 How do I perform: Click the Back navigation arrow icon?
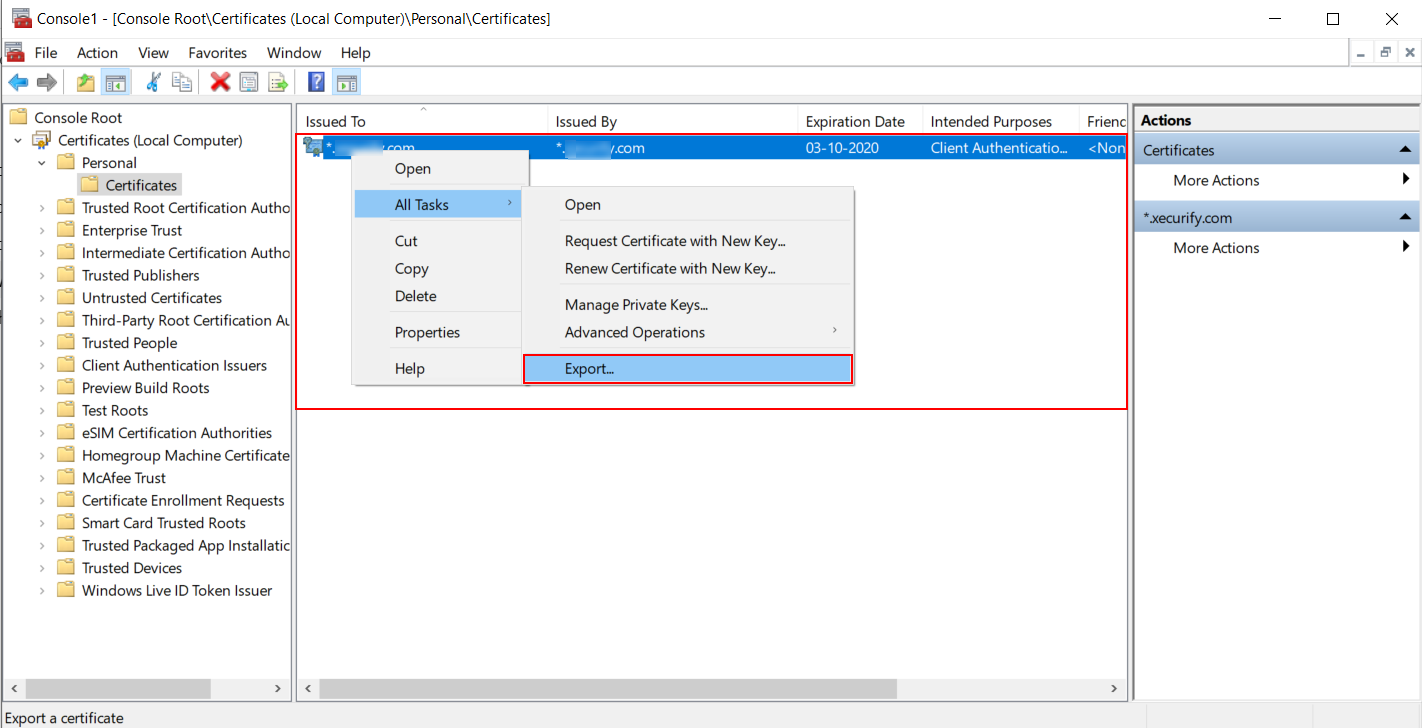pos(18,81)
